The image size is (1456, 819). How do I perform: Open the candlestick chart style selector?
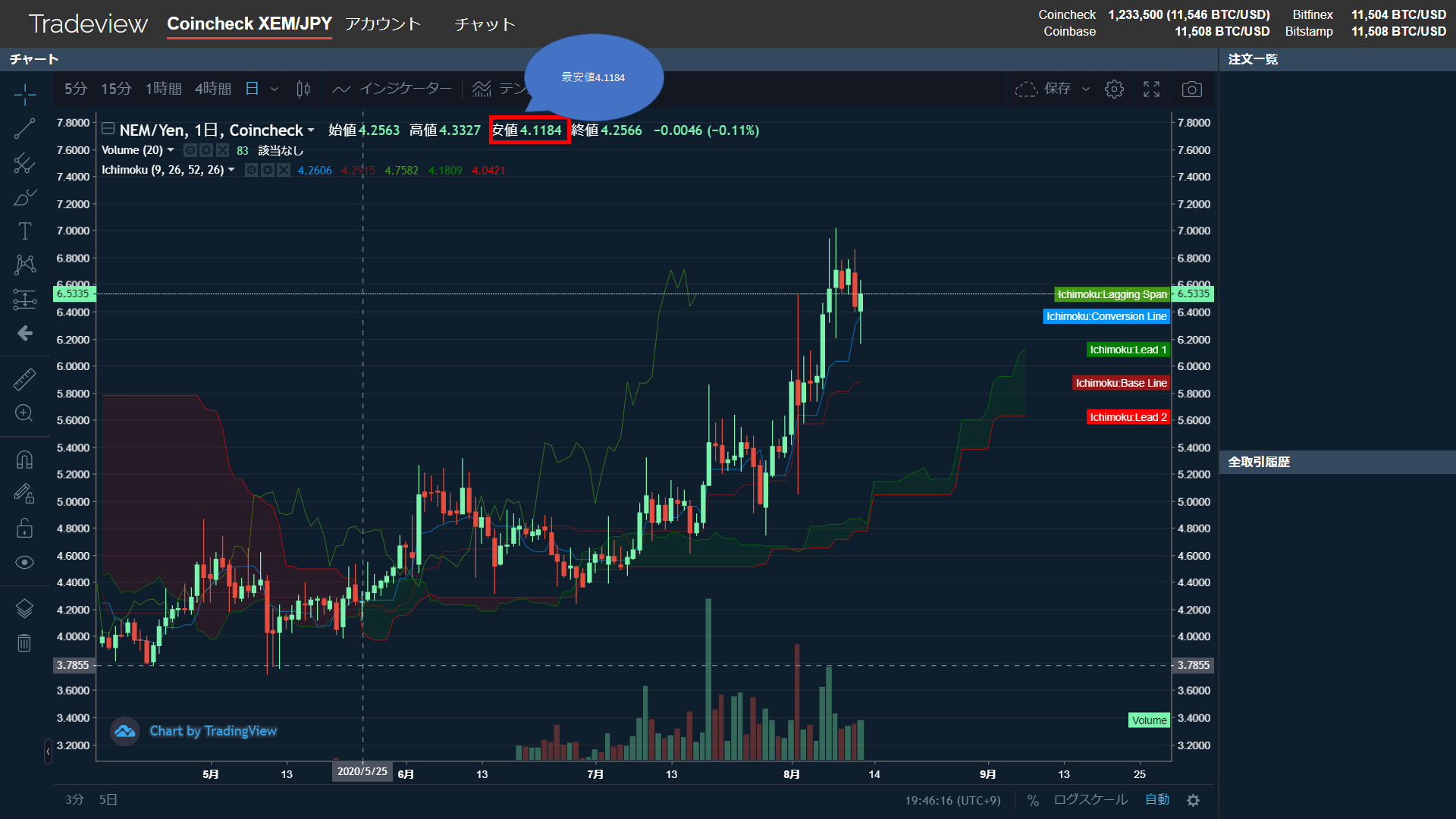click(303, 89)
